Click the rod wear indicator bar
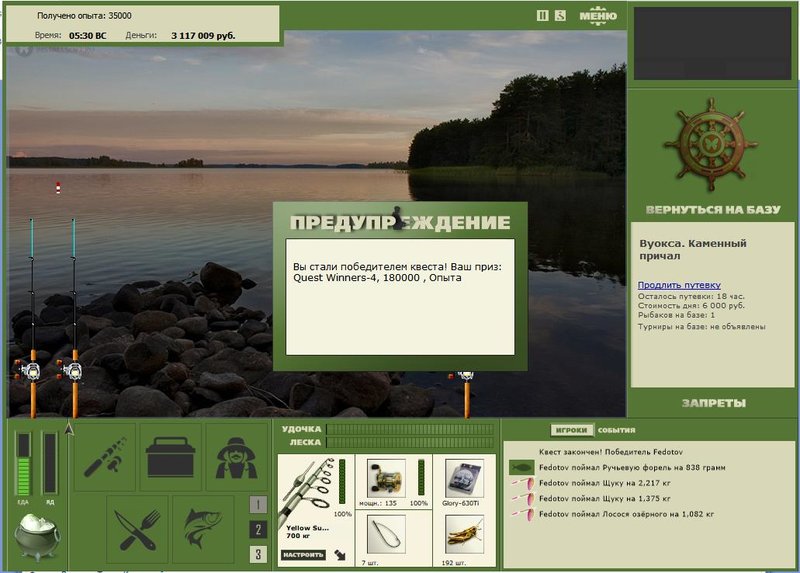 click(x=342, y=482)
